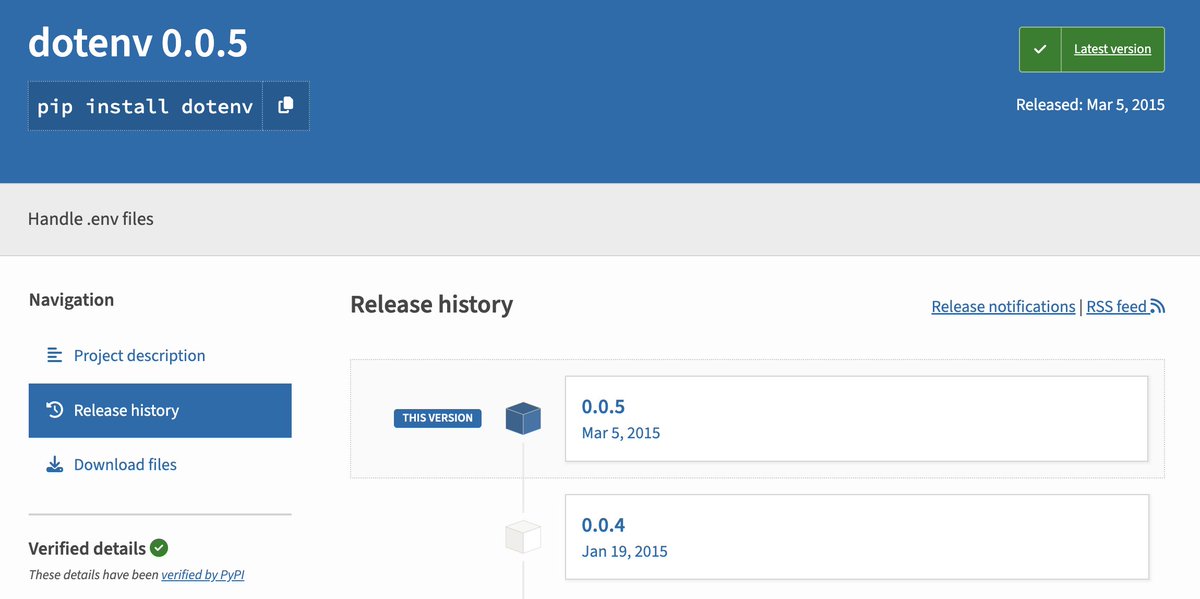Select the Release history navigation tab
The image size is (1200, 599).
[160, 410]
